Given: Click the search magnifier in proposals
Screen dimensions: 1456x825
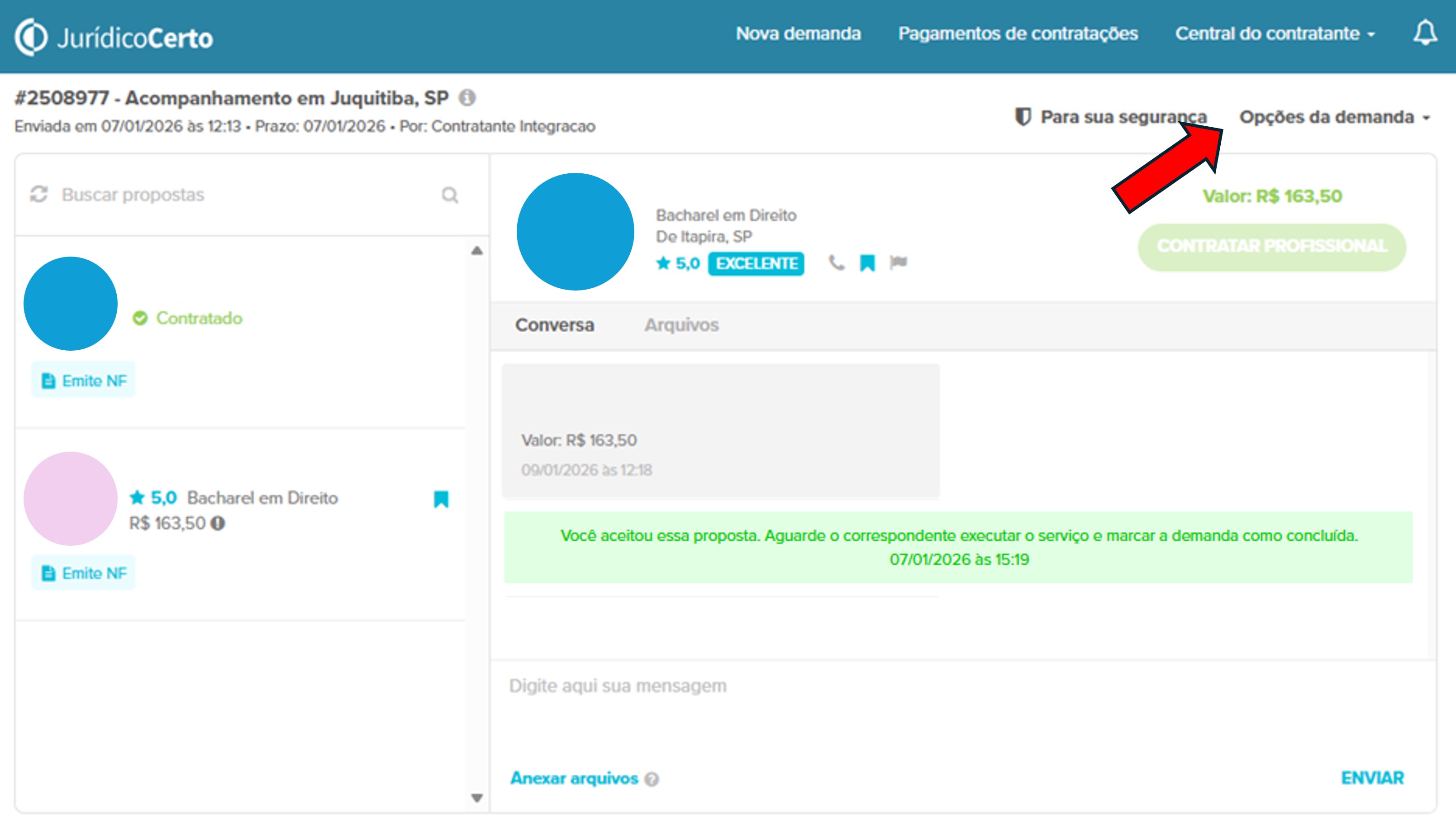Looking at the screenshot, I should point(450,195).
